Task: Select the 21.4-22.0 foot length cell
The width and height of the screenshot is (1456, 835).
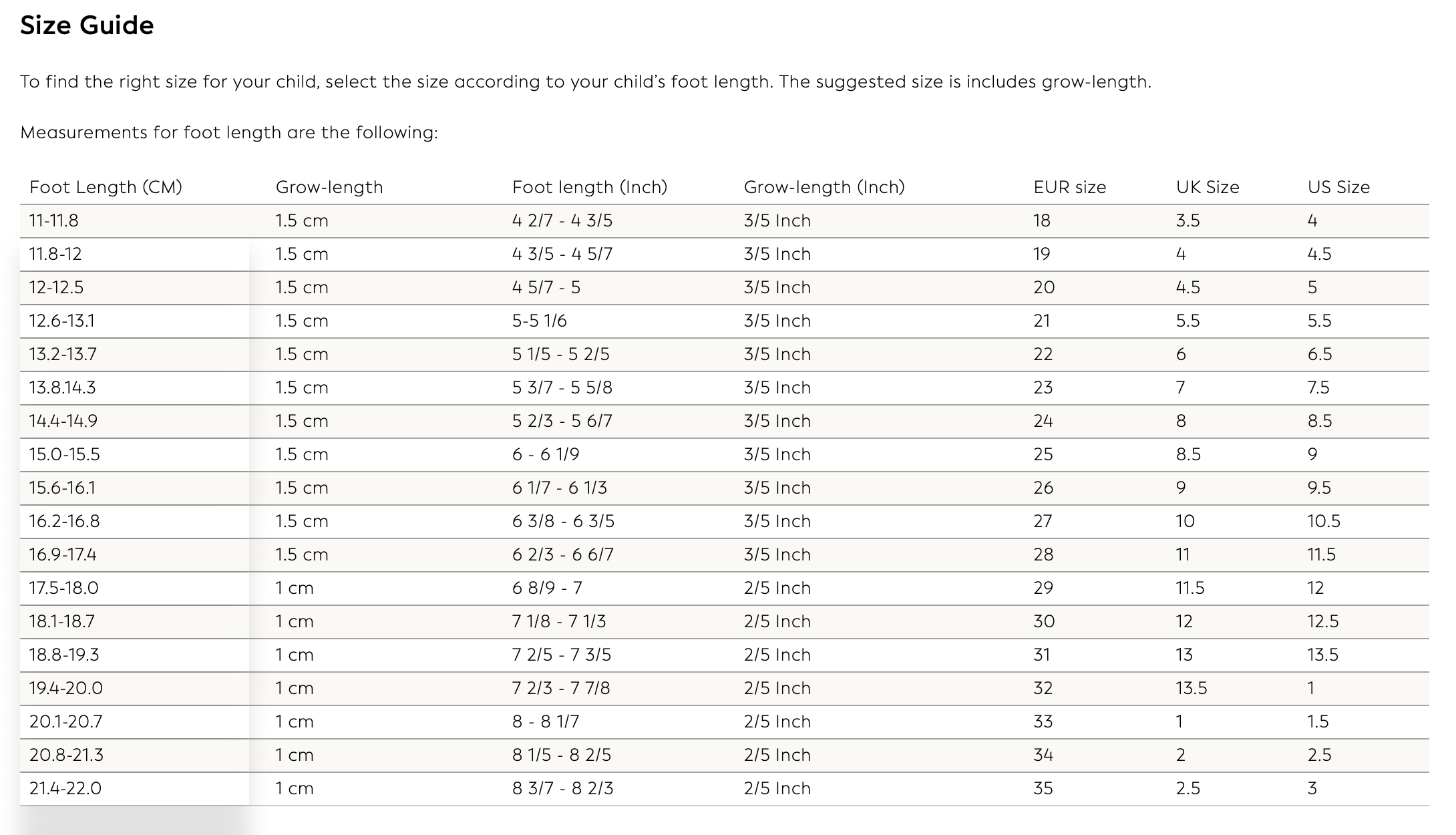Action: pyautogui.click(x=65, y=788)
